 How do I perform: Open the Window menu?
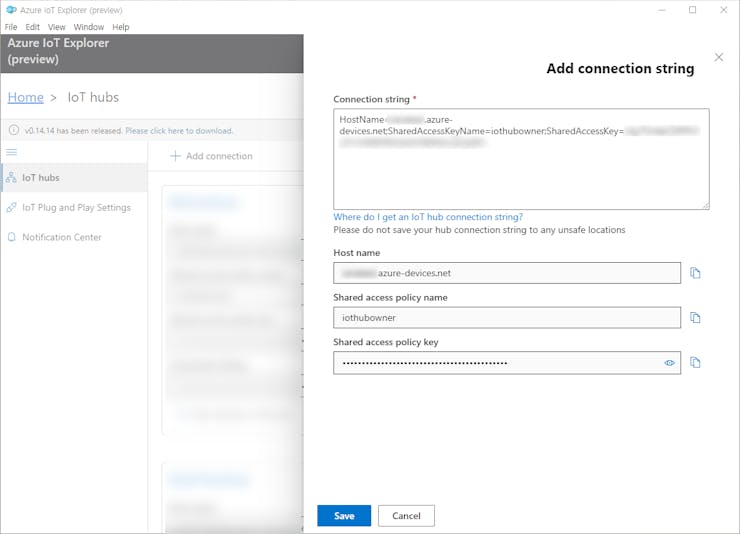(x=89, y=27)
